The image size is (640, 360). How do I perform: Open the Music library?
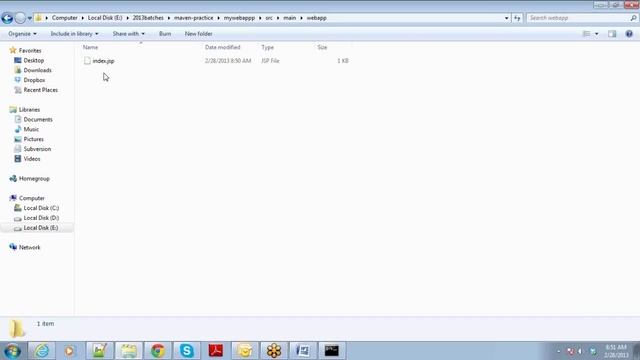31,129
